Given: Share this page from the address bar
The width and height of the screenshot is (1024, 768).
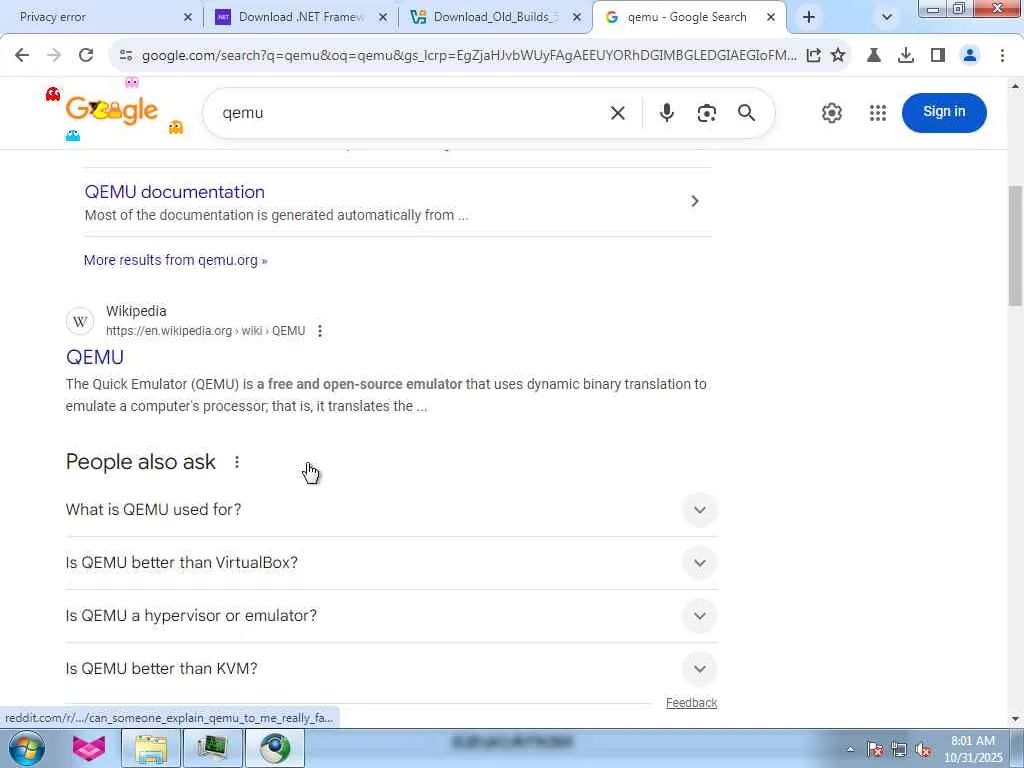Looking at the screenshot, I should (x=813, y=56).
